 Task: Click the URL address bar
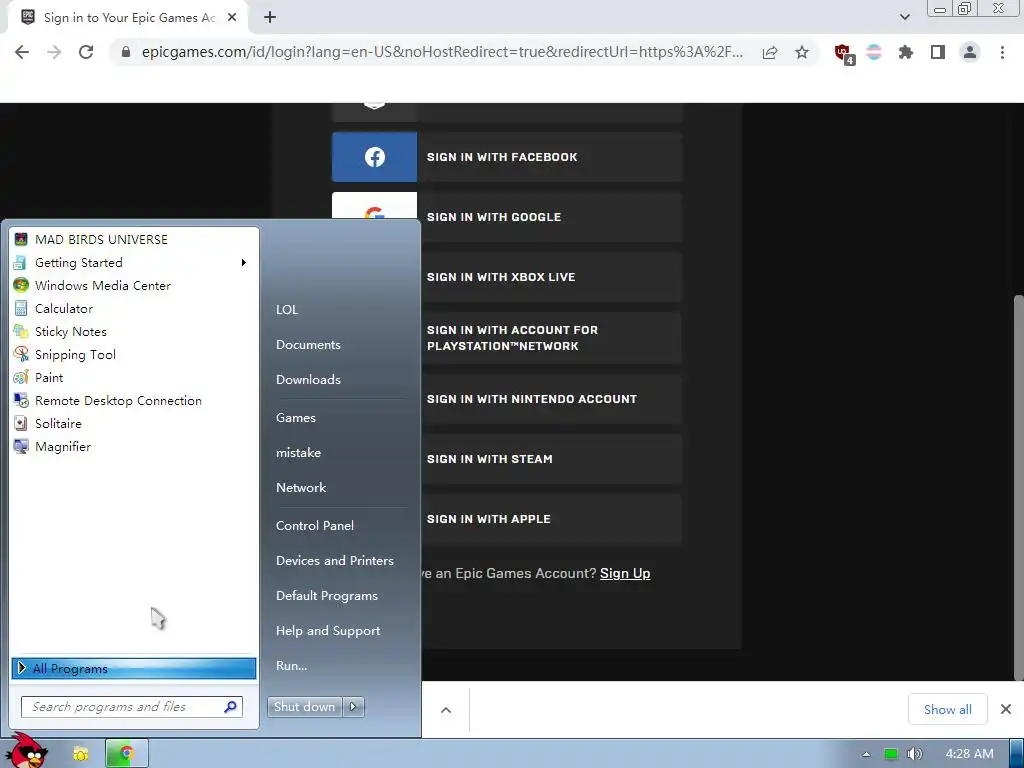tap(442, 52)
